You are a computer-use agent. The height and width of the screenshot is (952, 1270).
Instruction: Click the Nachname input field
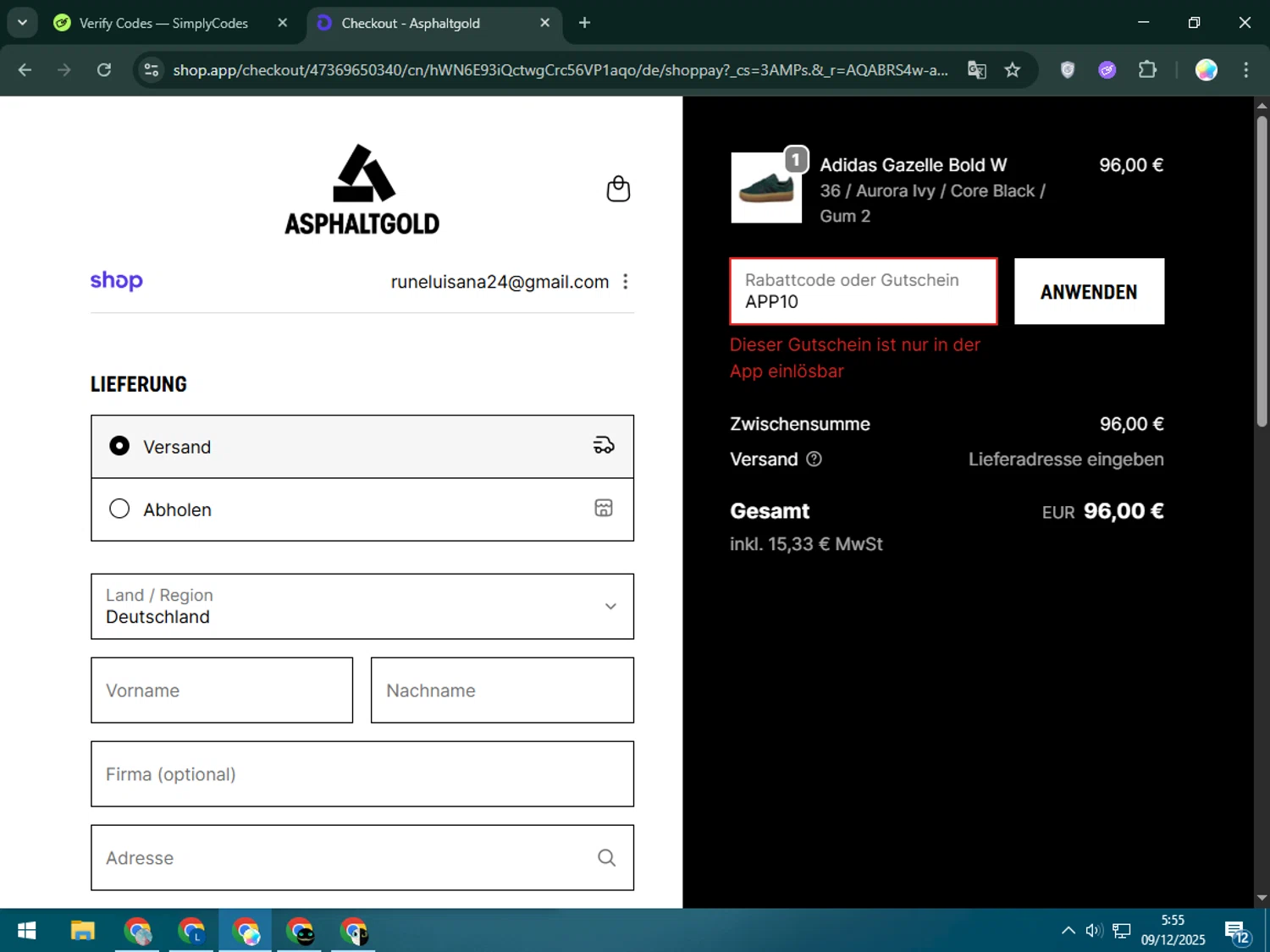[x=502, y=691]
